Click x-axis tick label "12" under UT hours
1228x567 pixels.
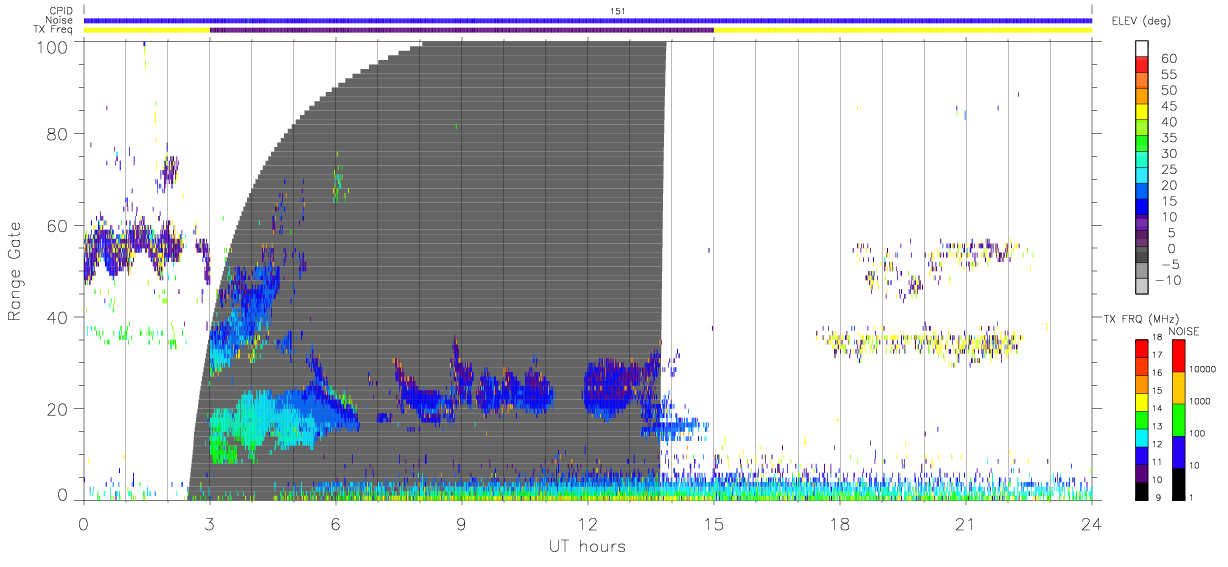point(587,523)
